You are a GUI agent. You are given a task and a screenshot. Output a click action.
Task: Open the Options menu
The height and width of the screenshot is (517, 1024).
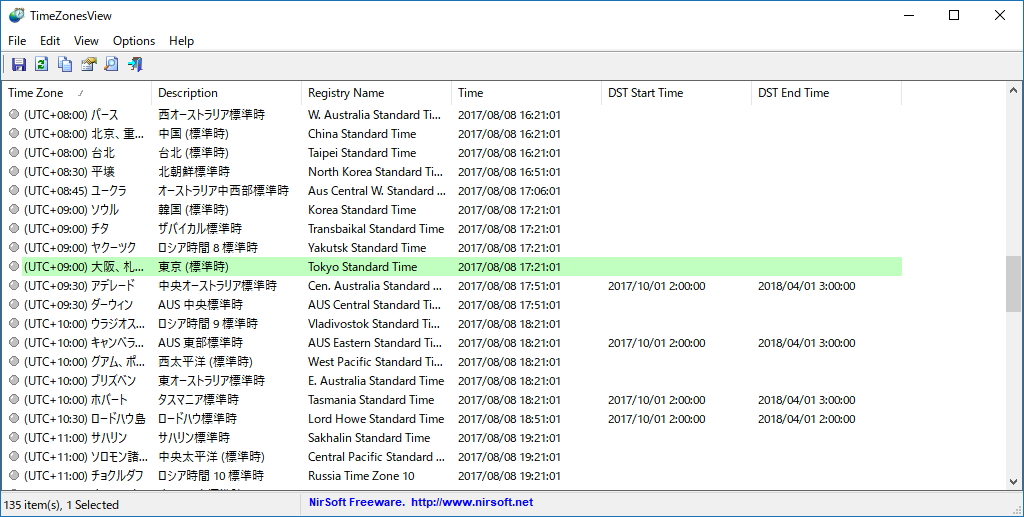(x=134, y=40)
